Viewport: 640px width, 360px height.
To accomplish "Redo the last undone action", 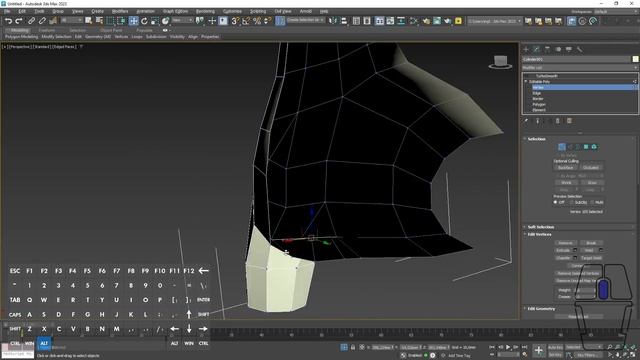I will 19,21.
